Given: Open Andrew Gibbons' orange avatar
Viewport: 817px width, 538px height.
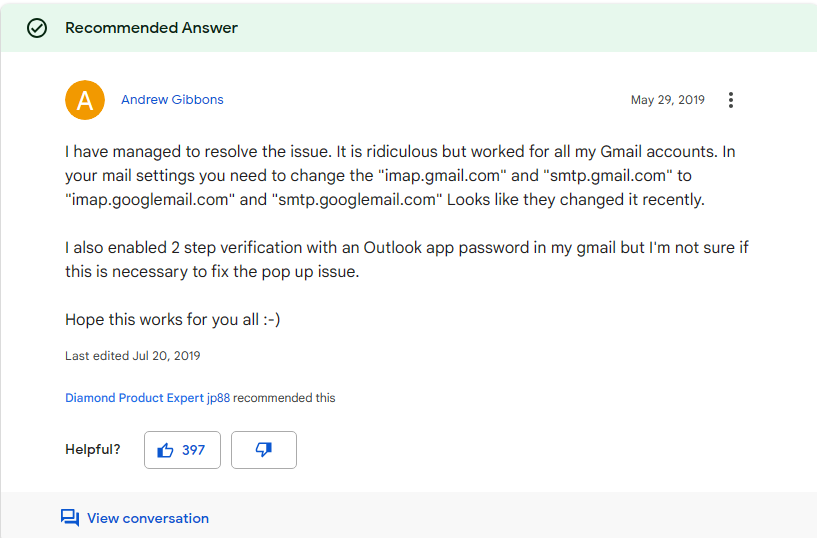Looking at the screenshot, I should pyautogui.click(x=85, y=100).
